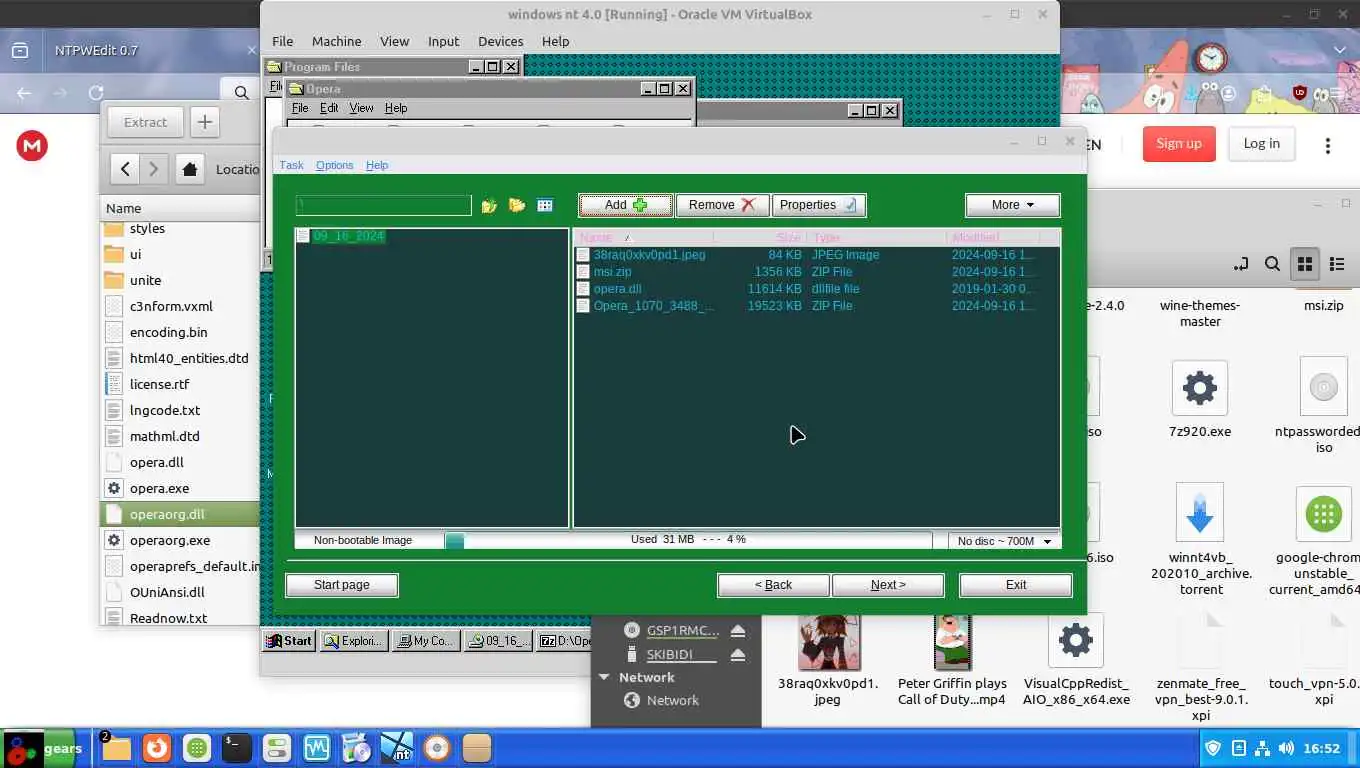Open the VirtualBox View menu
This screenshot has height=768, width=1360.
[x=394, y=41]
